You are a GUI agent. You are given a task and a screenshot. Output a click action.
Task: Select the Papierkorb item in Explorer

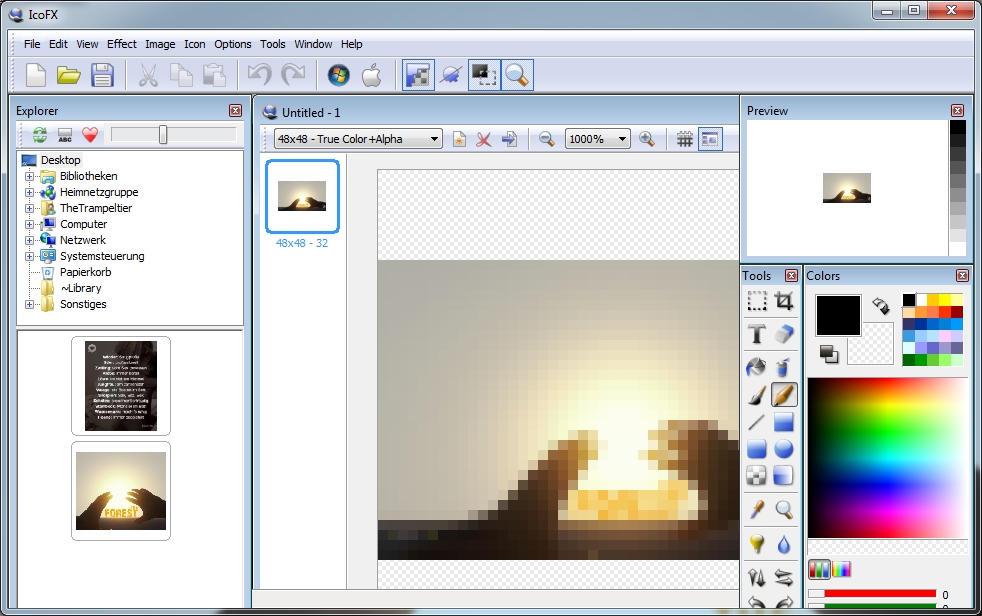click(80, 272)
